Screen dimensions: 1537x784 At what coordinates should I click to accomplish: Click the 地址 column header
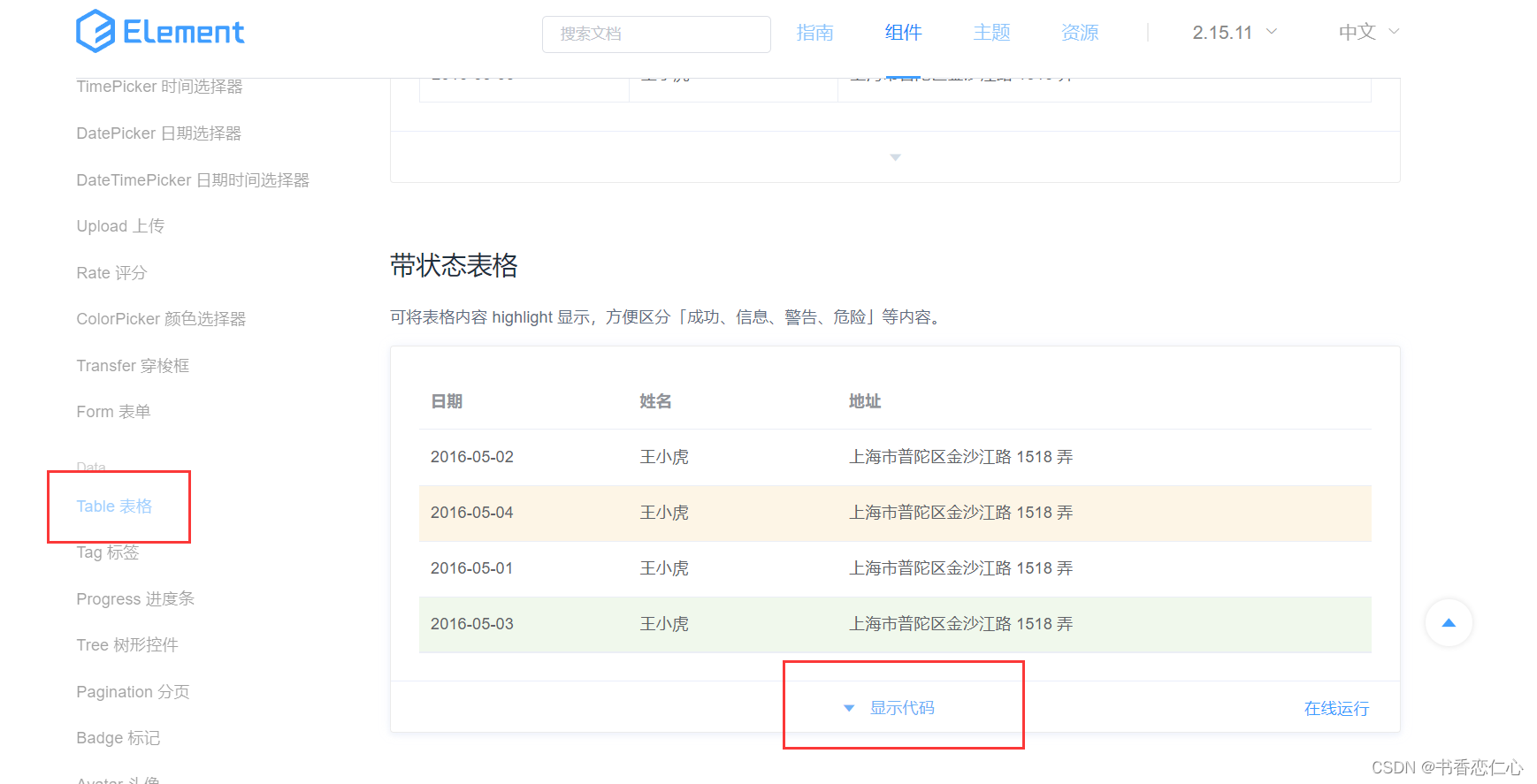pos(865,401)
